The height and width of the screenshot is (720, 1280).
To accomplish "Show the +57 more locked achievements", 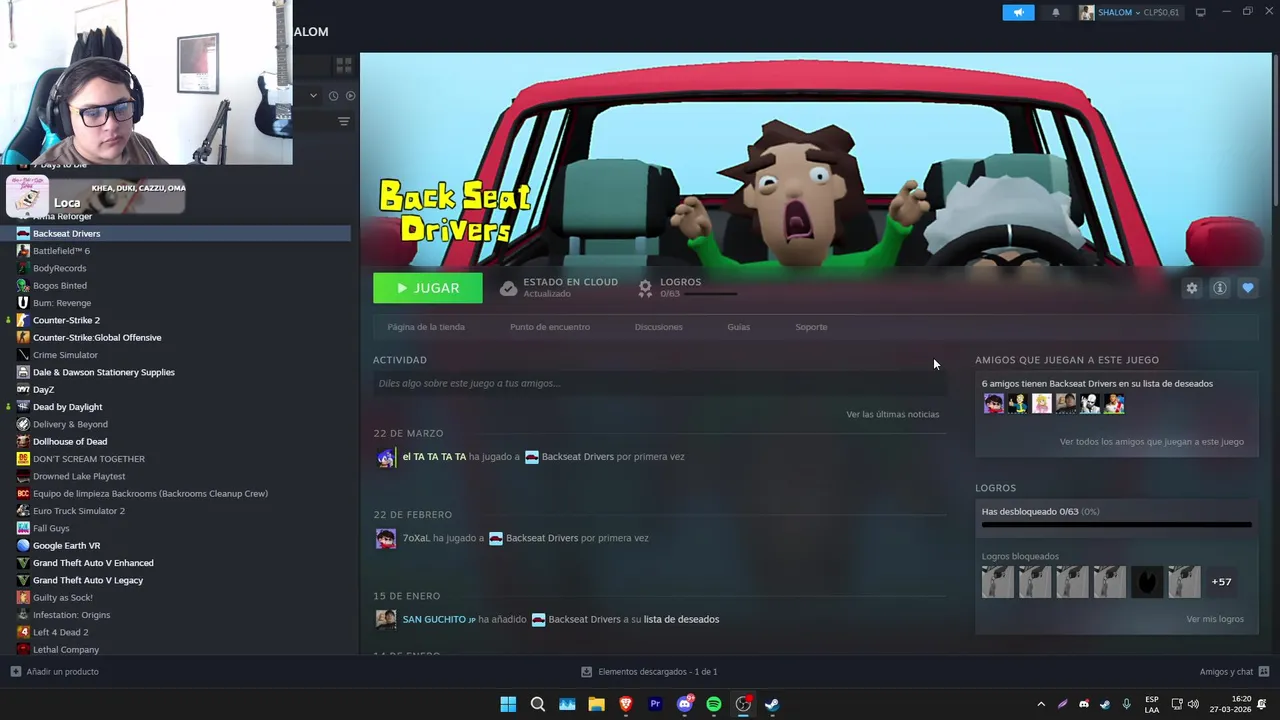I will pyautogui.click(x=1221, y=582).
